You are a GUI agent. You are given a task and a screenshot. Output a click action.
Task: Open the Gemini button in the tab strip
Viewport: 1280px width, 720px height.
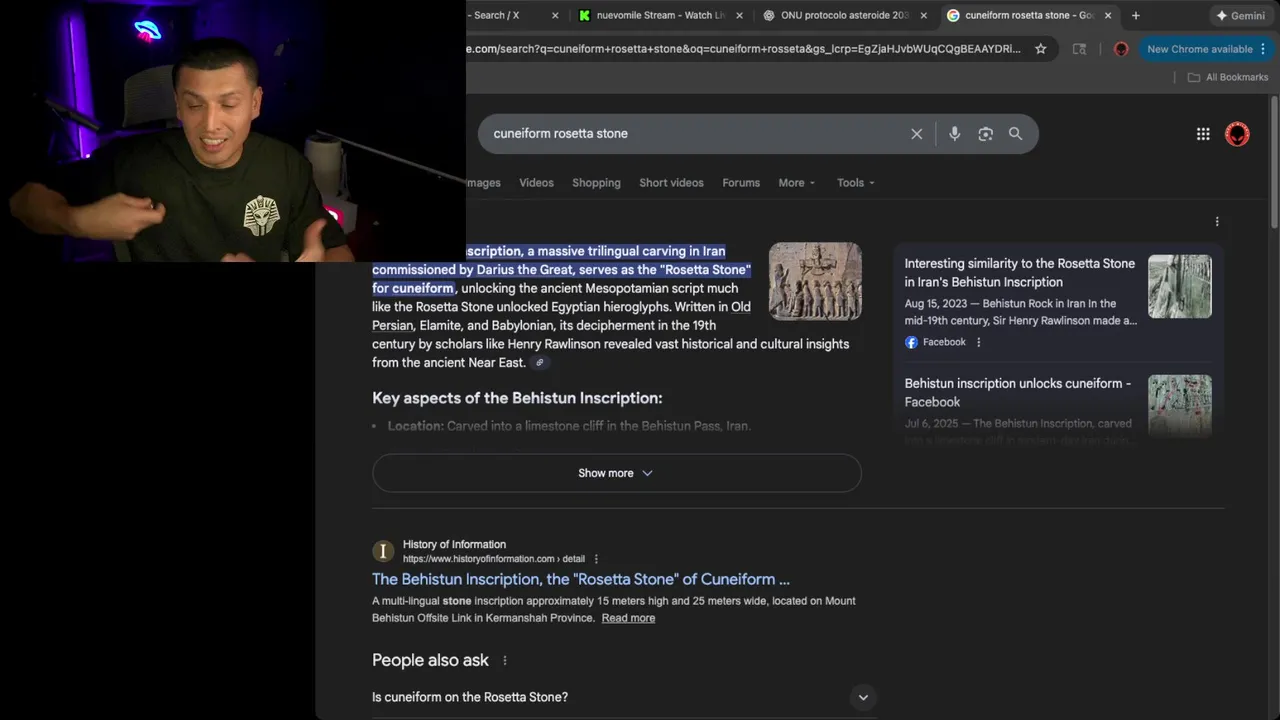tap(1241, 15)
